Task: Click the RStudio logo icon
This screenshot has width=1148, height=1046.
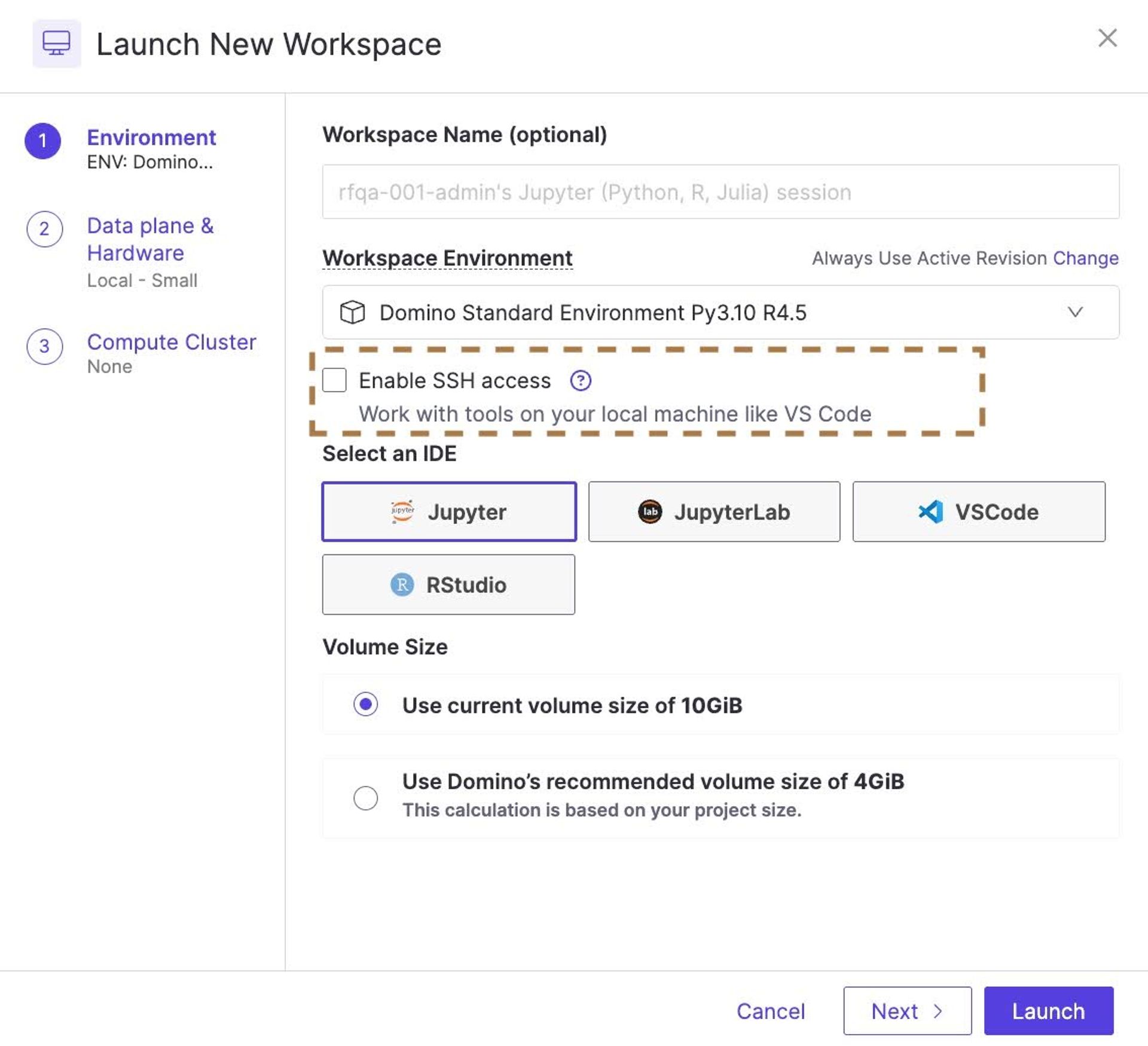Action: click(402, 584)
